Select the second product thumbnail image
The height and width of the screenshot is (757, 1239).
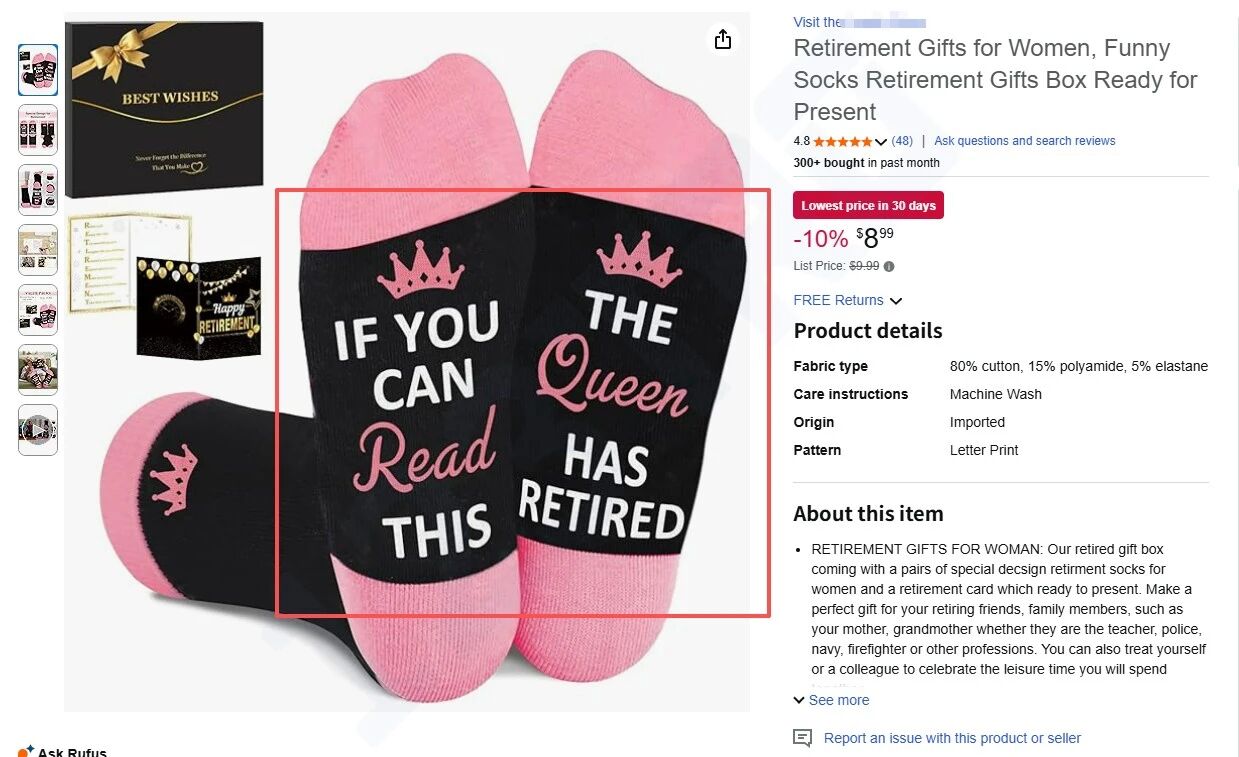(x=38, y=130)
